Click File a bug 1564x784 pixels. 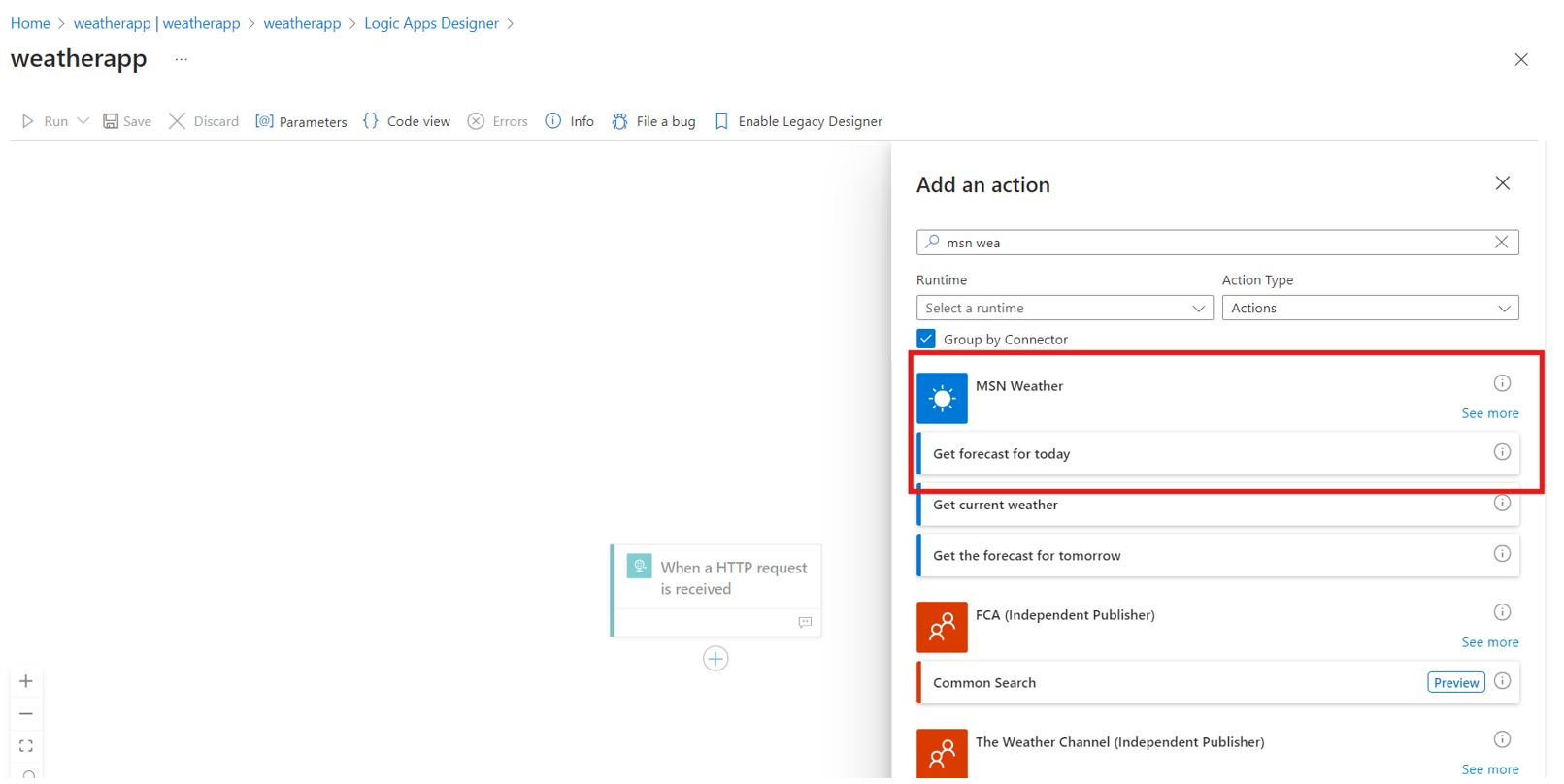point(653,121)
